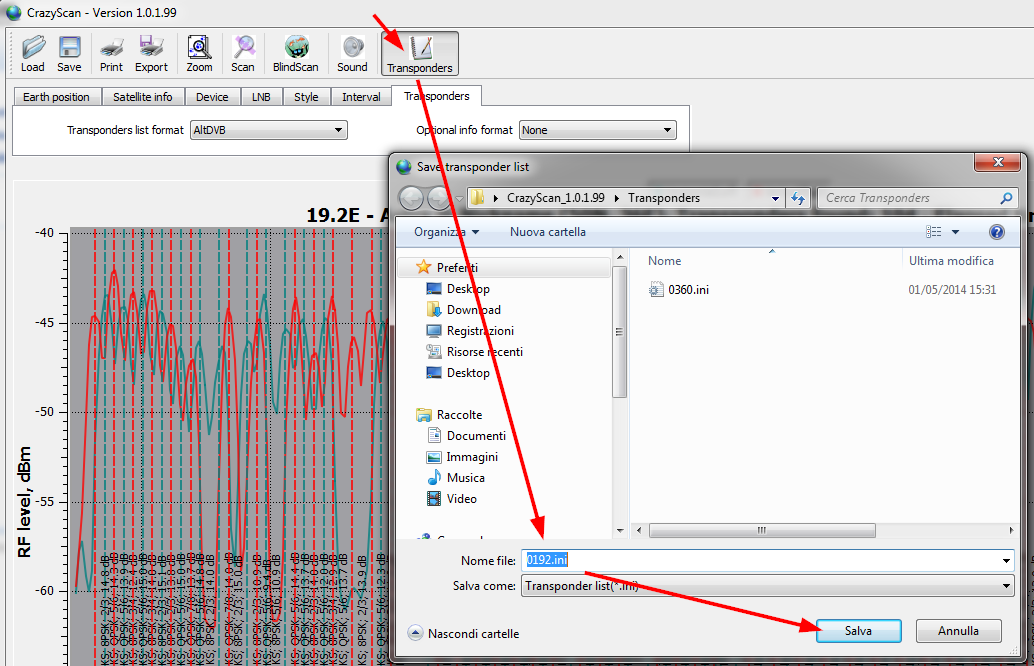Viewport: 1034px width, 666px height.
Task: Click the Load toolbar icon
Action: (32, 54)
